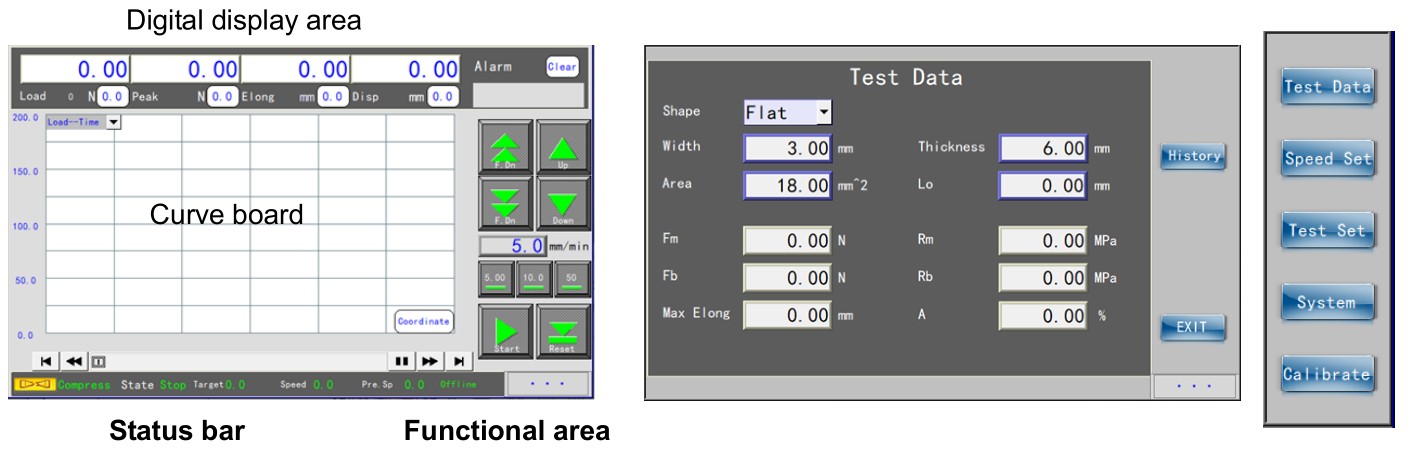Jump to first curve point with skip-back button
1417x462 pixels.
[46, 361]
